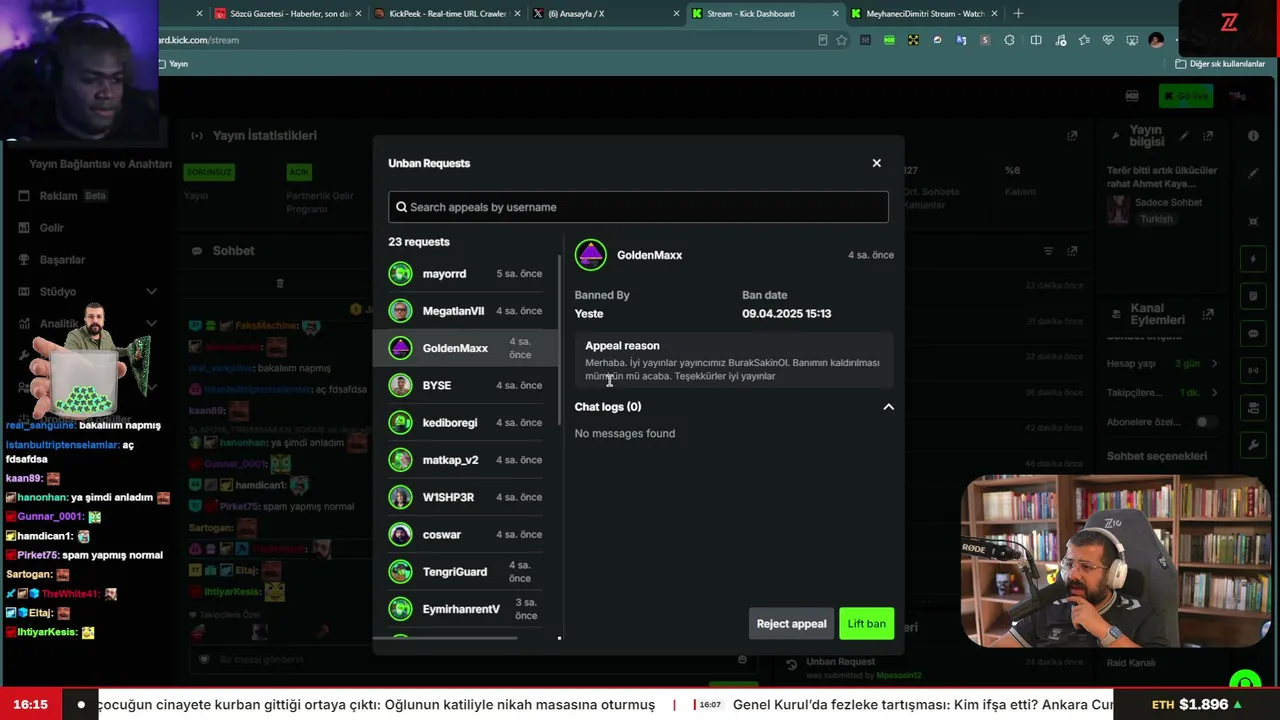This screenshot has width=1280, height=720.
Task: Pop out the Kanal Eylemleri panel
Action: click(x=1208, y=314)
